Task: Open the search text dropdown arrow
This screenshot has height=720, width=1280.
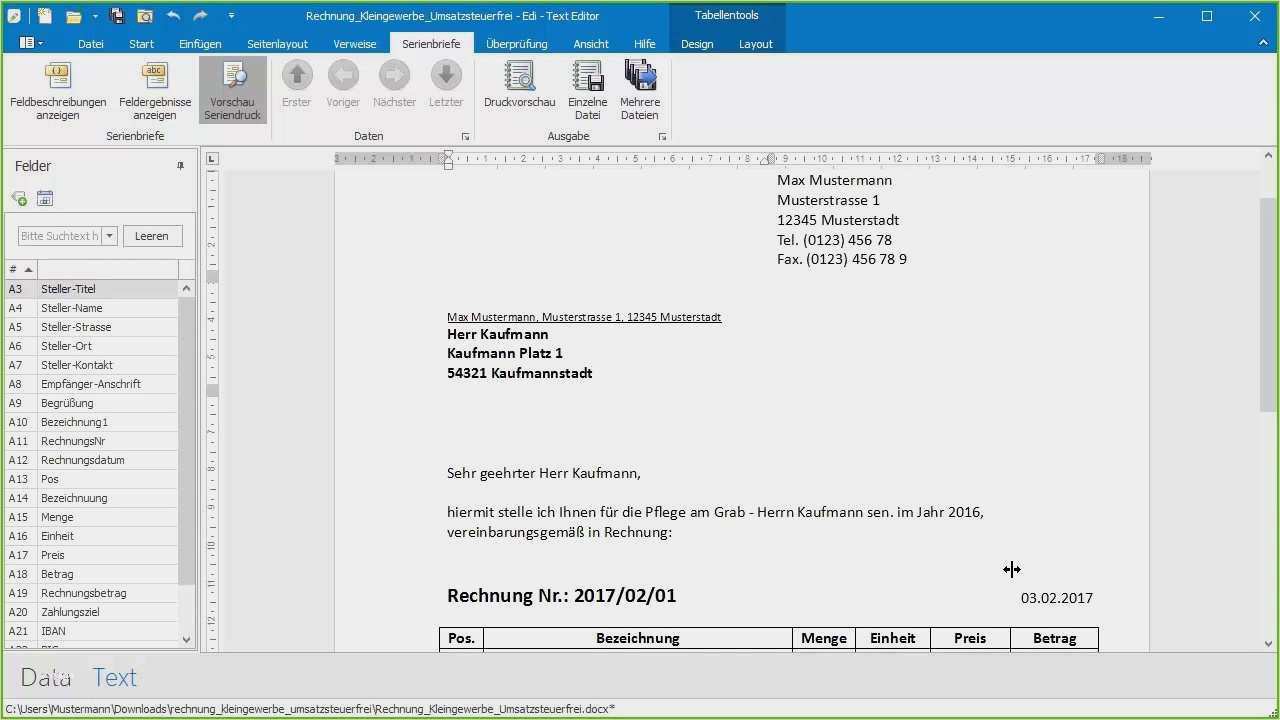Action: tap(110, 236)
